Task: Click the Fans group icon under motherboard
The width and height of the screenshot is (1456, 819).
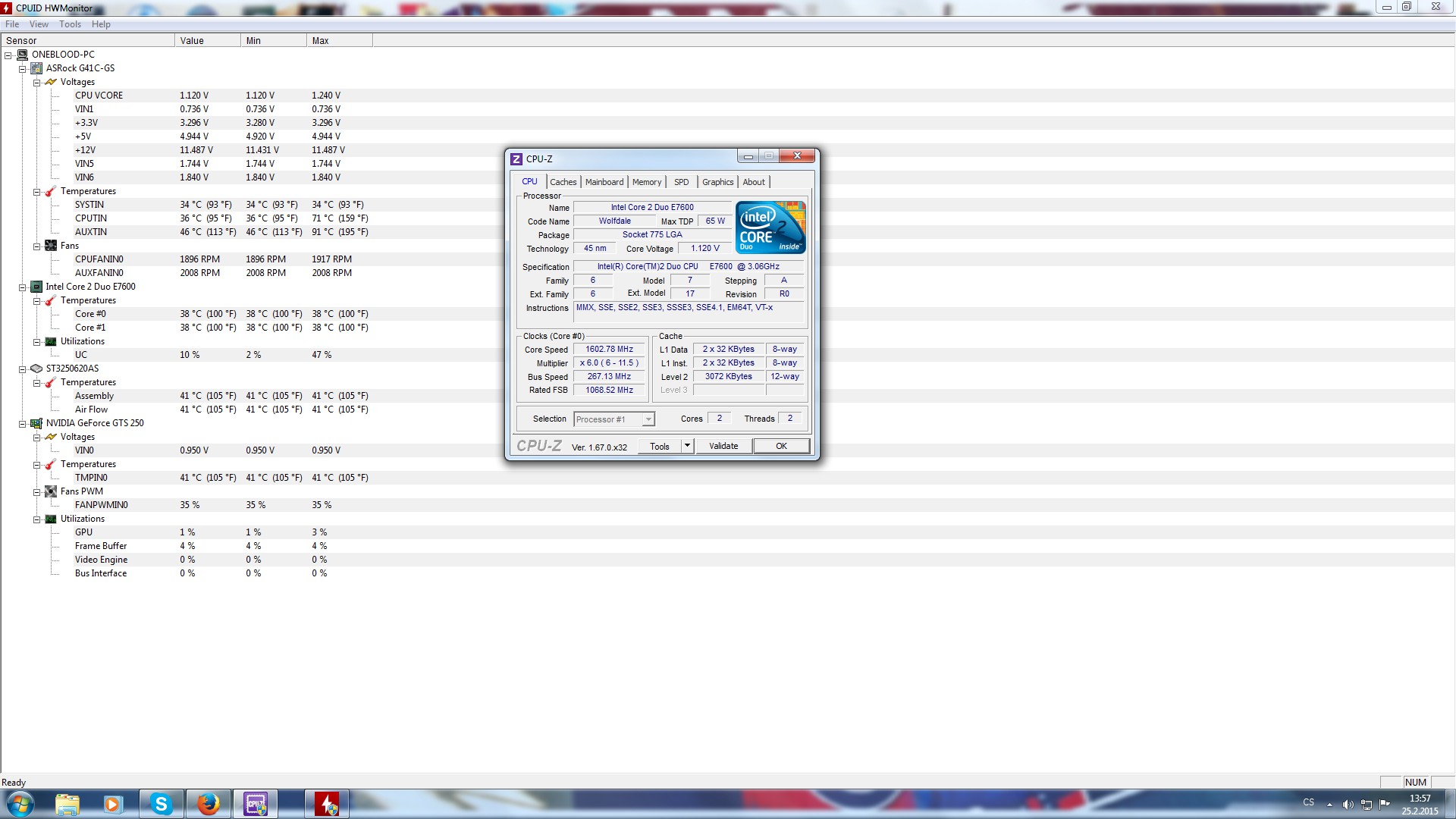Action: coord(51,246)
